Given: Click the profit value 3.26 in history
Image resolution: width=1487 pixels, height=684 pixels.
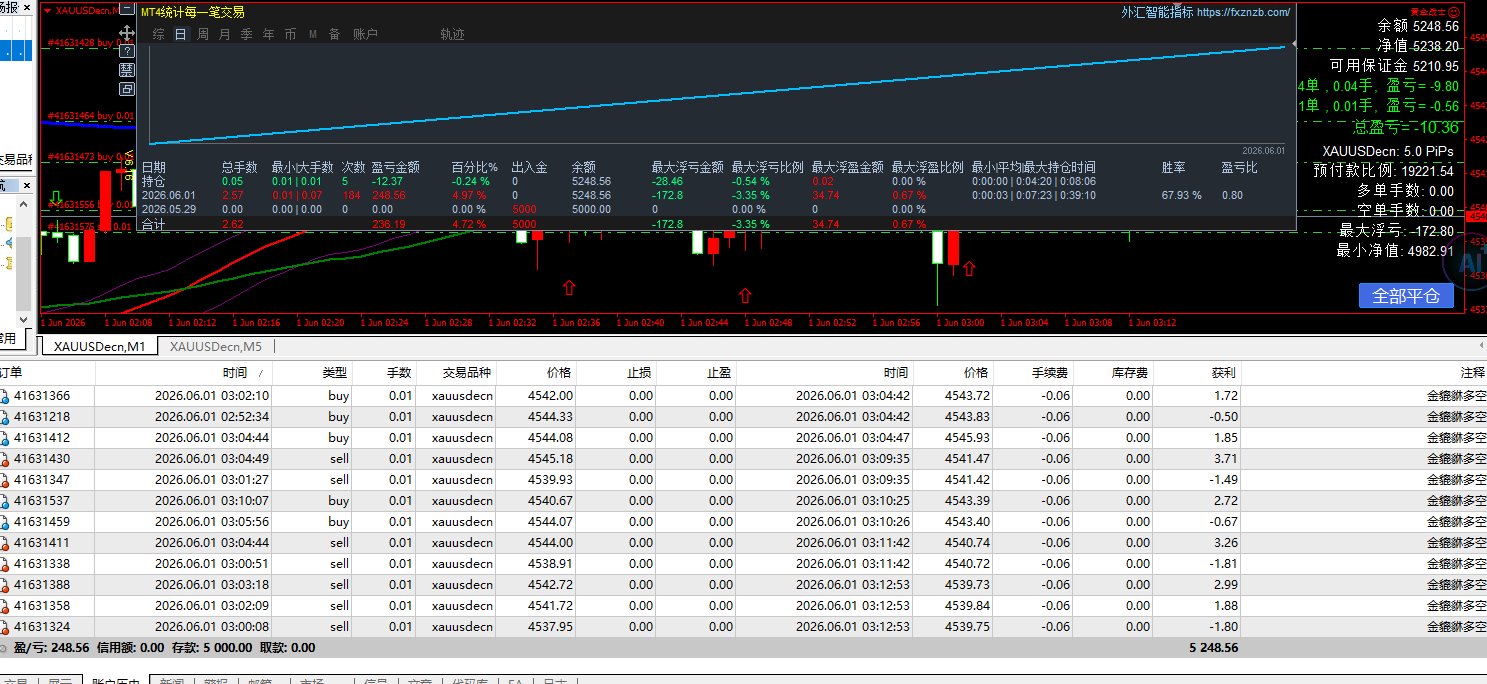Looking at the screenshot, I should click(x=1224, y=543).
